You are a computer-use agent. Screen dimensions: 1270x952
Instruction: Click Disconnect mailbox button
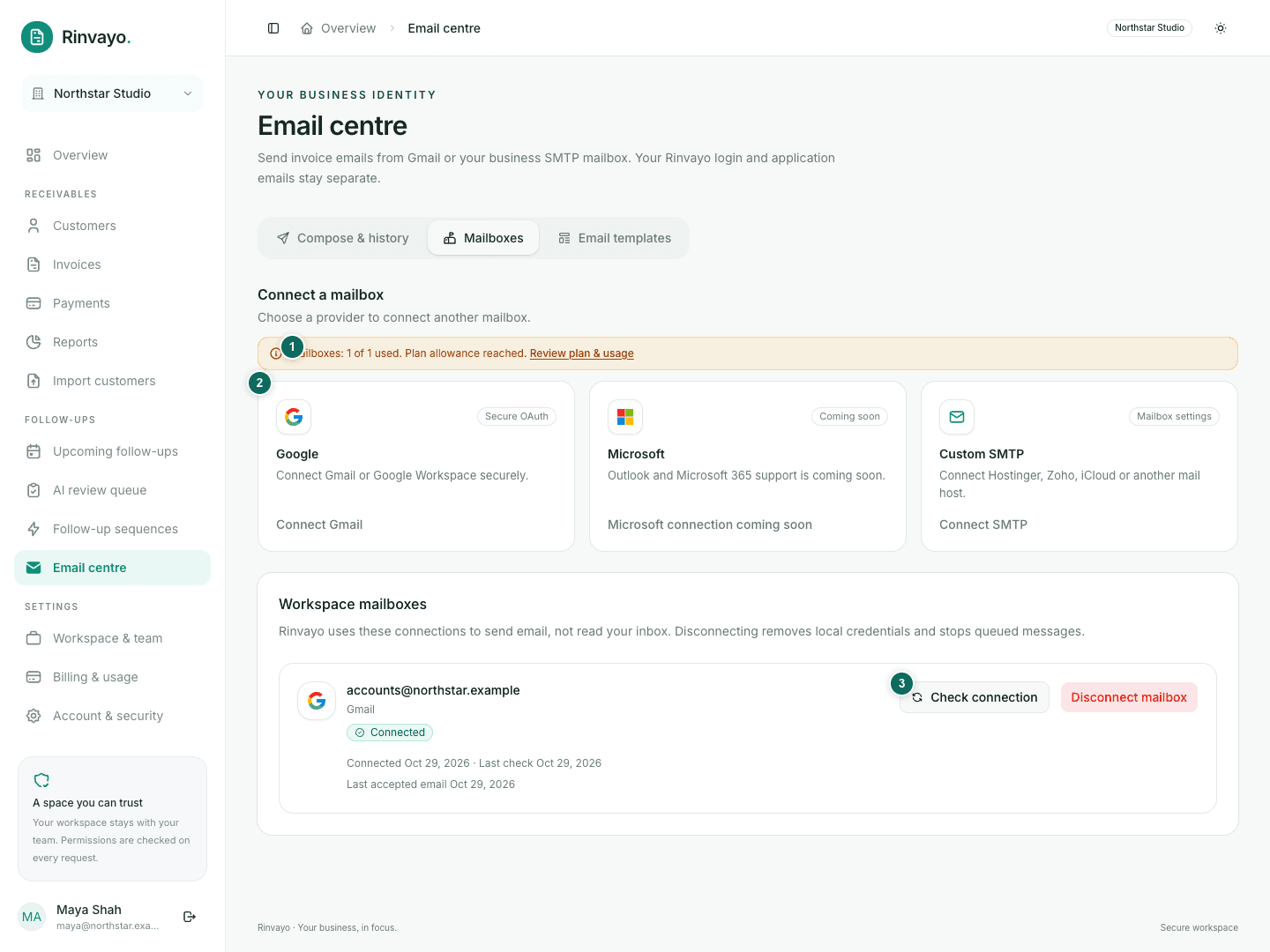[x=1129, y=697]
